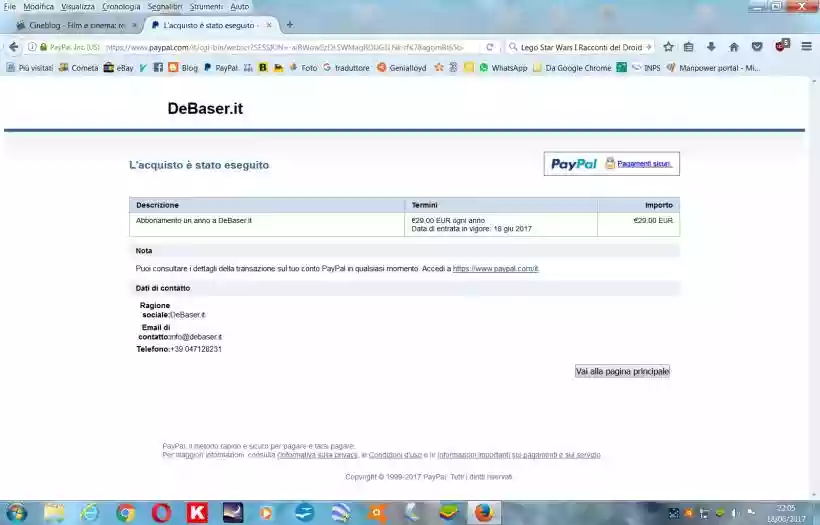The height and width of the screenshot is (525, 820).
Task: Open the Blog bookmark
Action: 184,67
